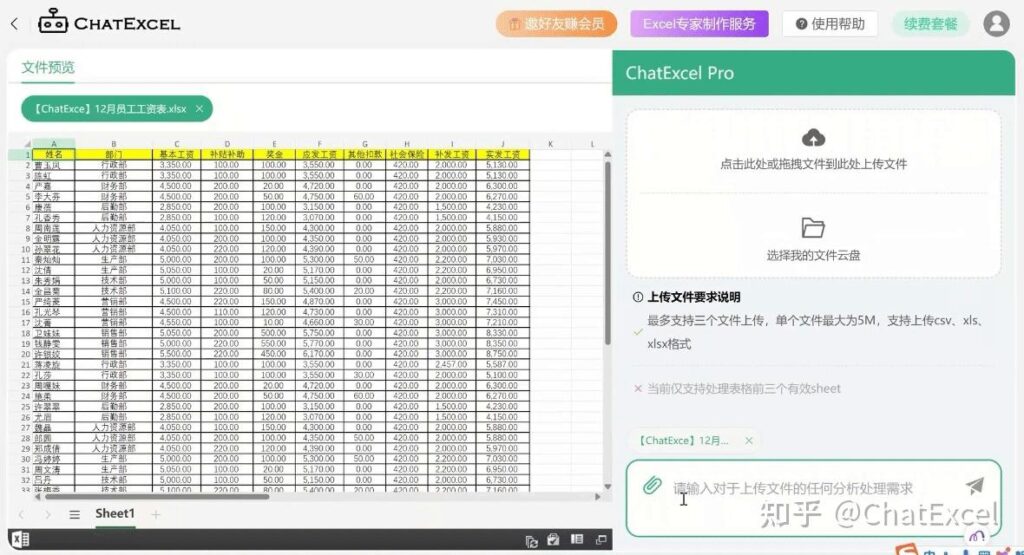Remove the small 【ChatExce】12月... attachment chip
Screen dimensions: 1024x555
coord(749,441)
